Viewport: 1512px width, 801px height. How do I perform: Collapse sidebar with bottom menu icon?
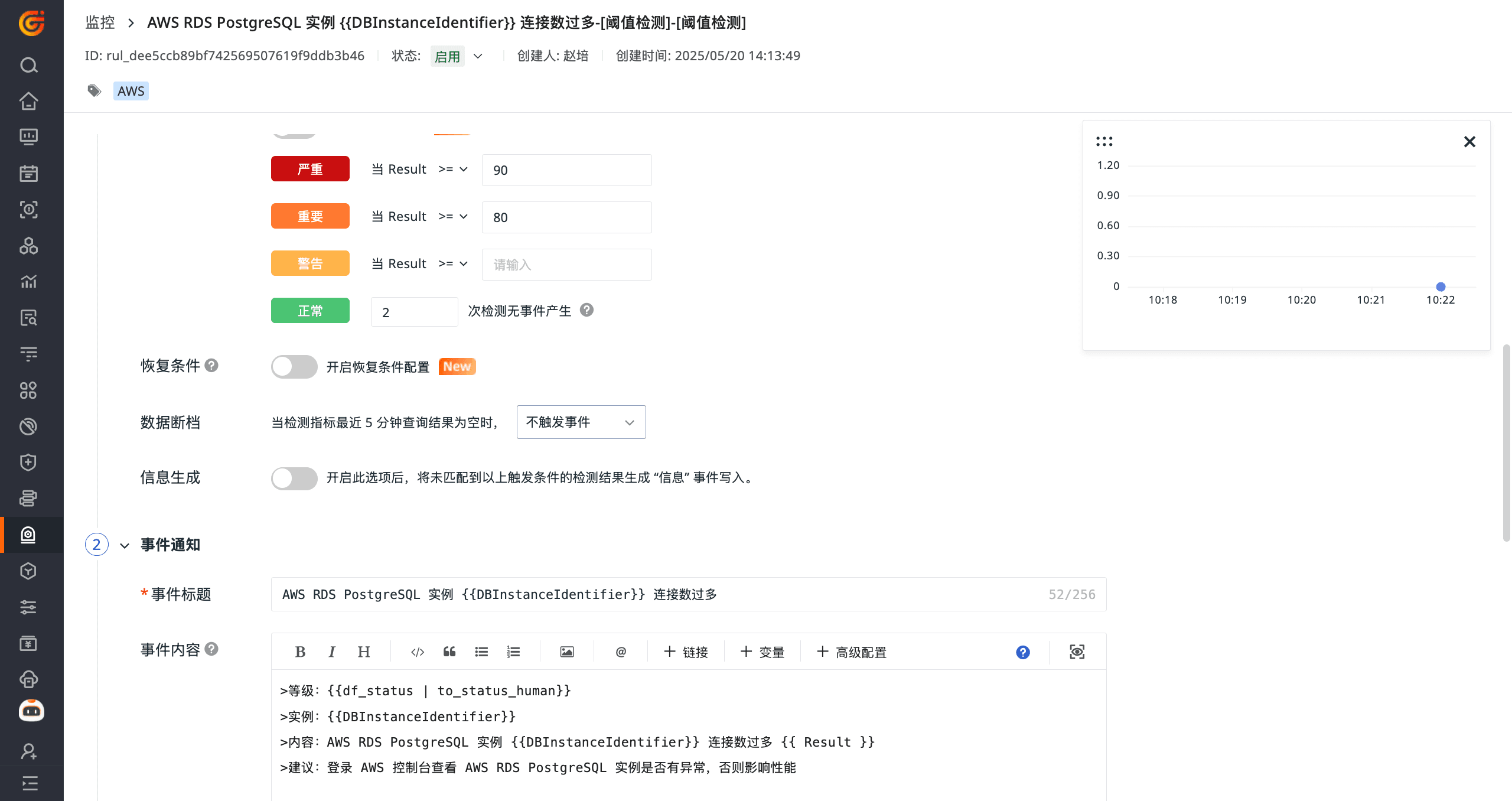pos(29,783)
